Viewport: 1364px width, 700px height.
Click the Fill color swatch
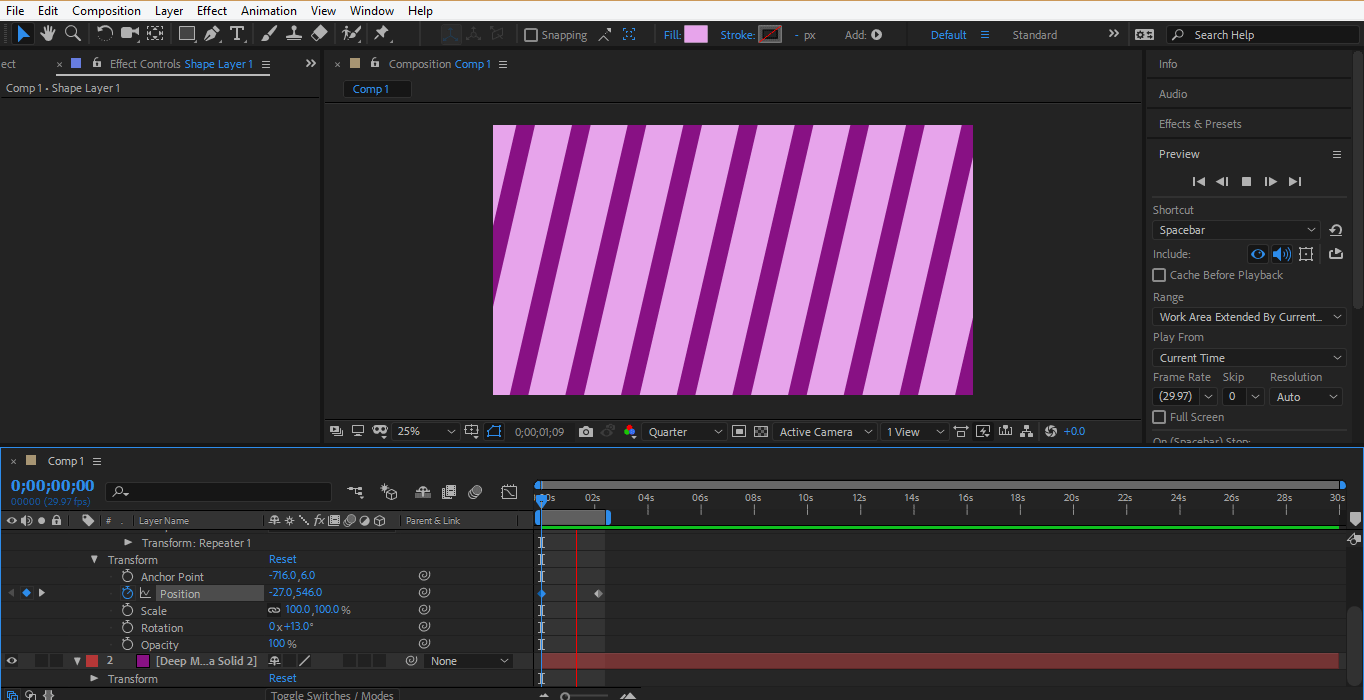(695, 35)
